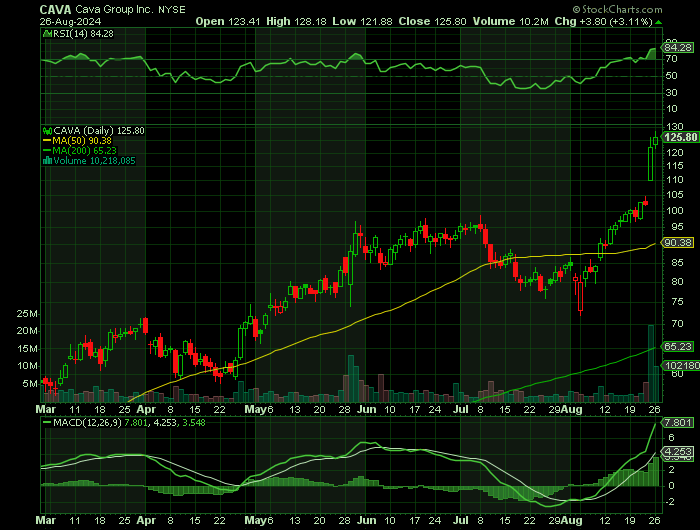Image resolution: width=700 pixels, height=530 pixels.
Task: Click the volume axis label 15M
Action: click(x=27, y=349)
